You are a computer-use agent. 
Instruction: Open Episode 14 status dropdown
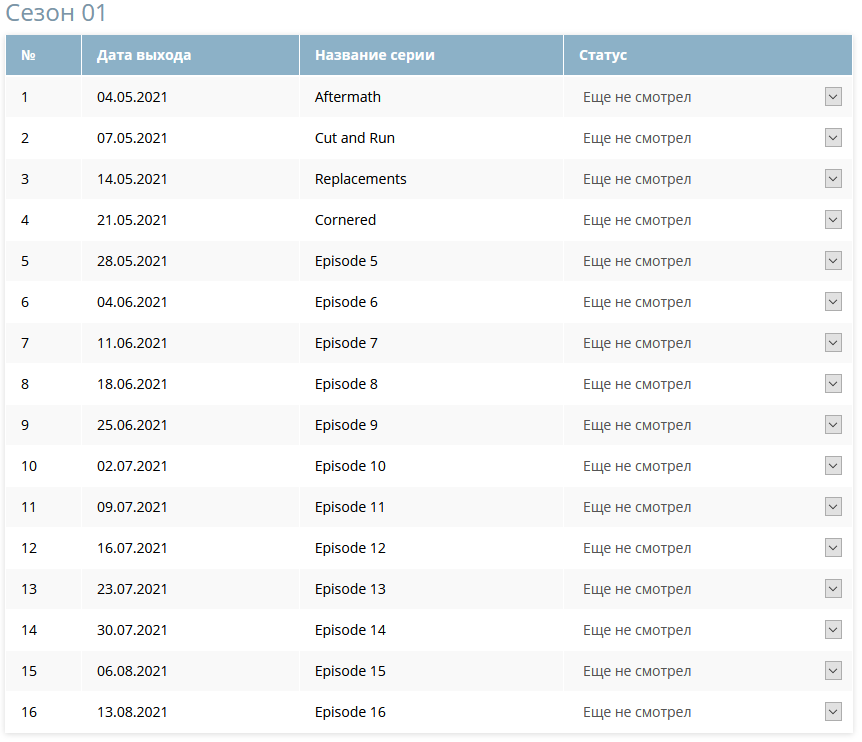(x=833, y=630)
